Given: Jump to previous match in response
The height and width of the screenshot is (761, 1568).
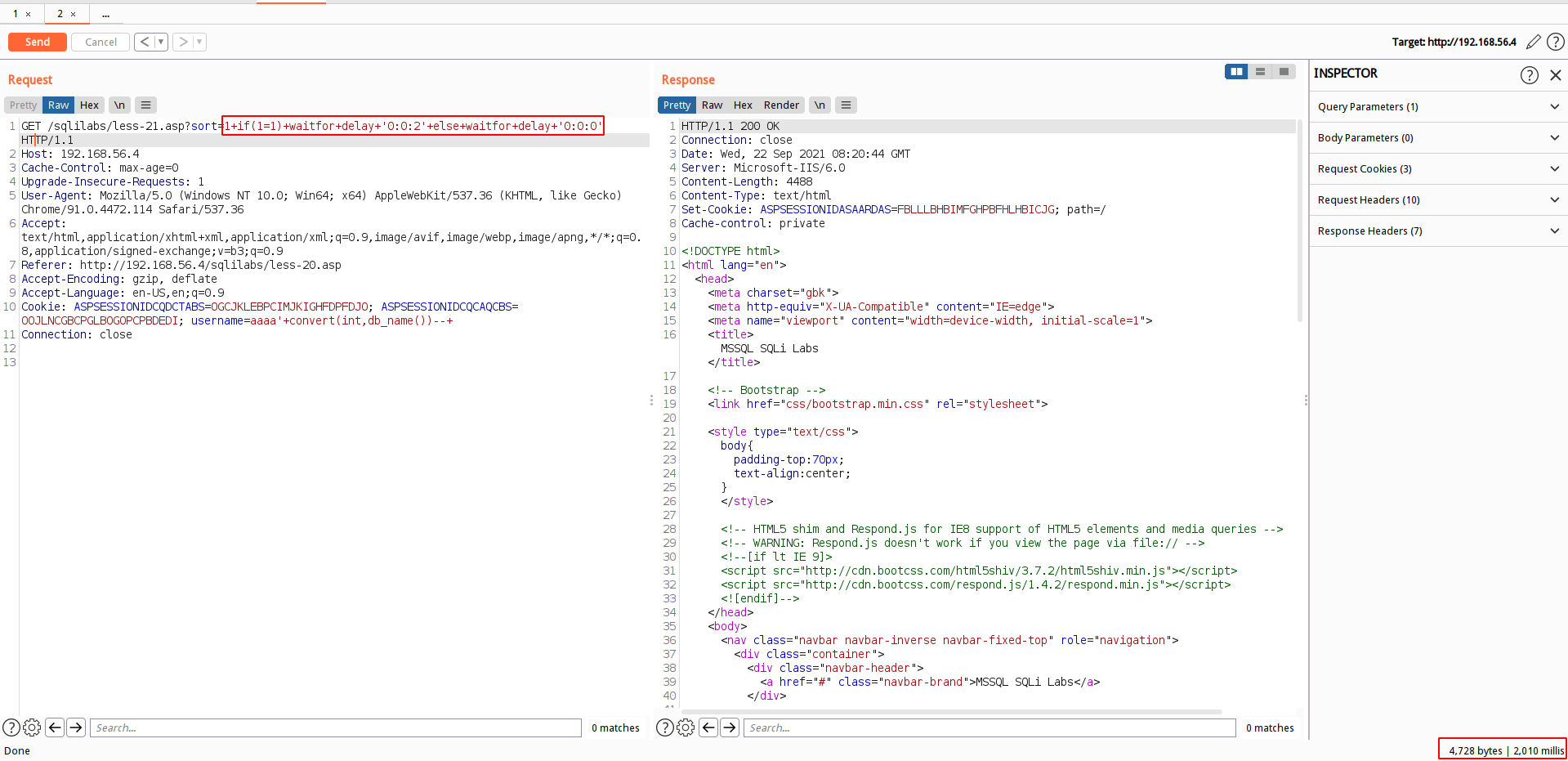Looking at the screenshot, I should 708,727.
